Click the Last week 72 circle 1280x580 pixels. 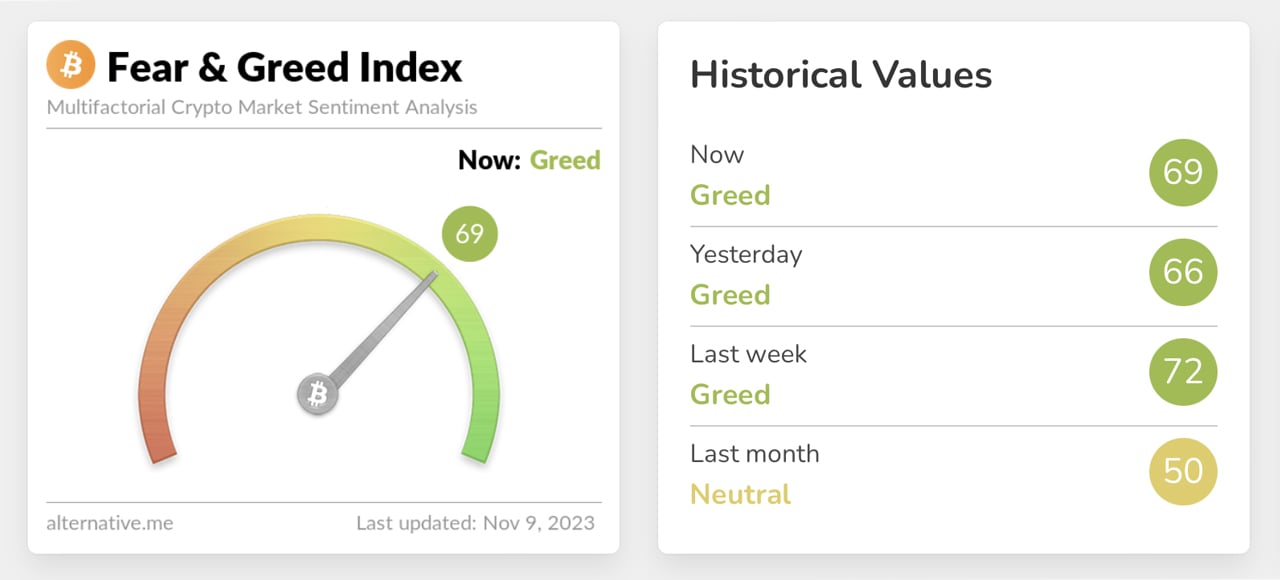point(1183,372)
